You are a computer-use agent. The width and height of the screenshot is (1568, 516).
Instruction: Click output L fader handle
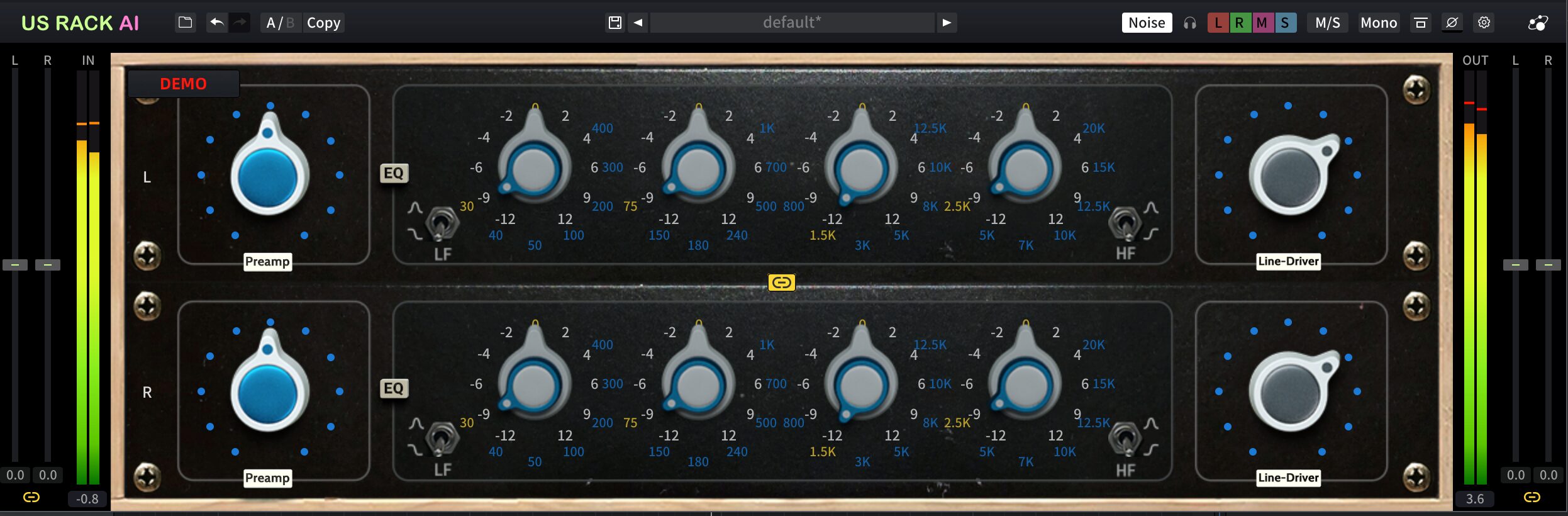1516,265
